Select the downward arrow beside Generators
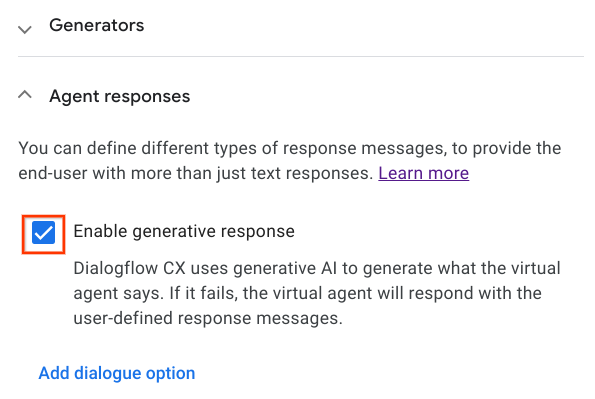This screenshot has height=399, width=595. click(25, 29)
